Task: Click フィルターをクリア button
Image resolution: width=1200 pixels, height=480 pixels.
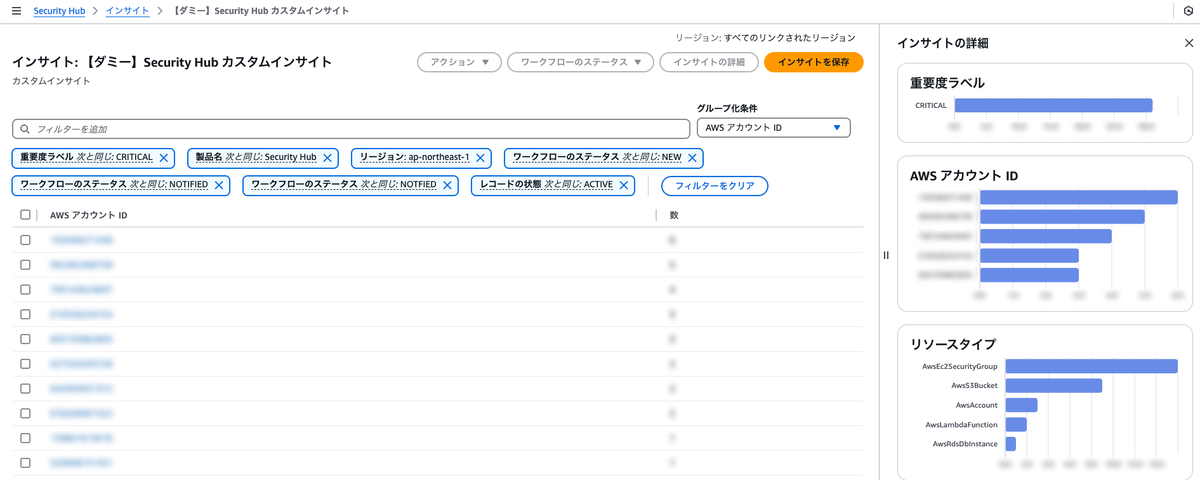Action: [x=715, y=186]
